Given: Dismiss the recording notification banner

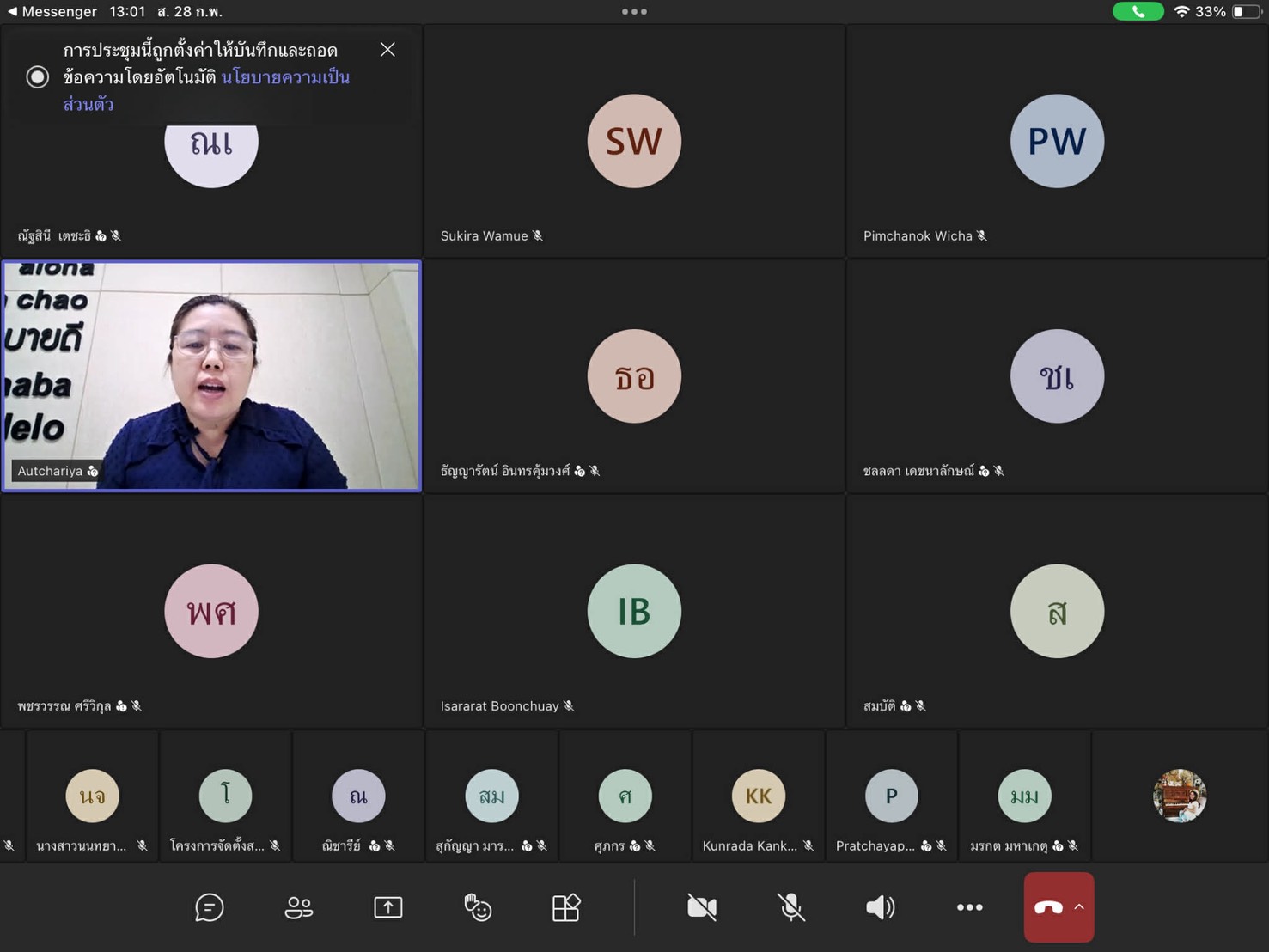Looking at the screenshot, I should [387, 50].
